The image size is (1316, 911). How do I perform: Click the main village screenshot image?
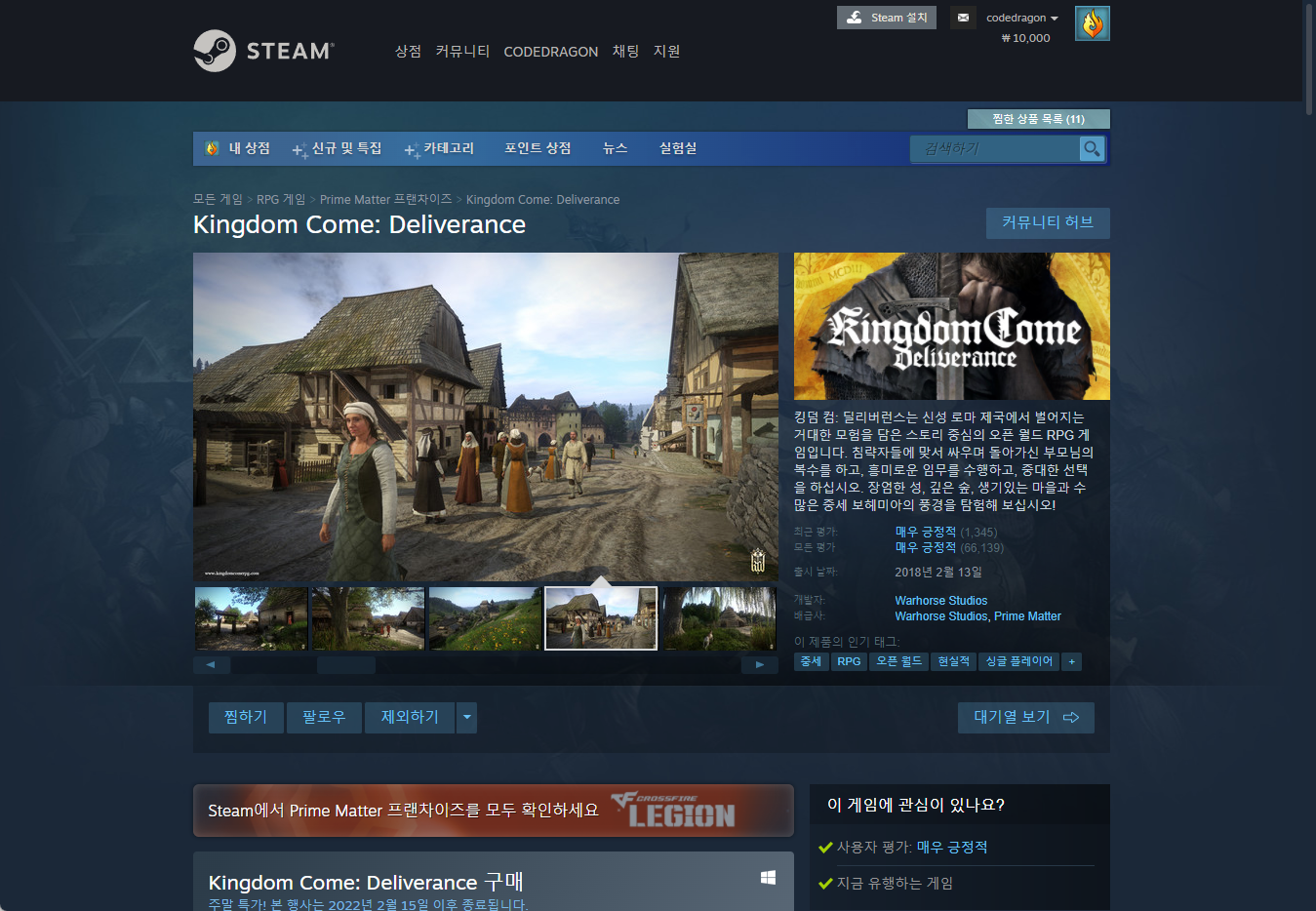point(486,417)
